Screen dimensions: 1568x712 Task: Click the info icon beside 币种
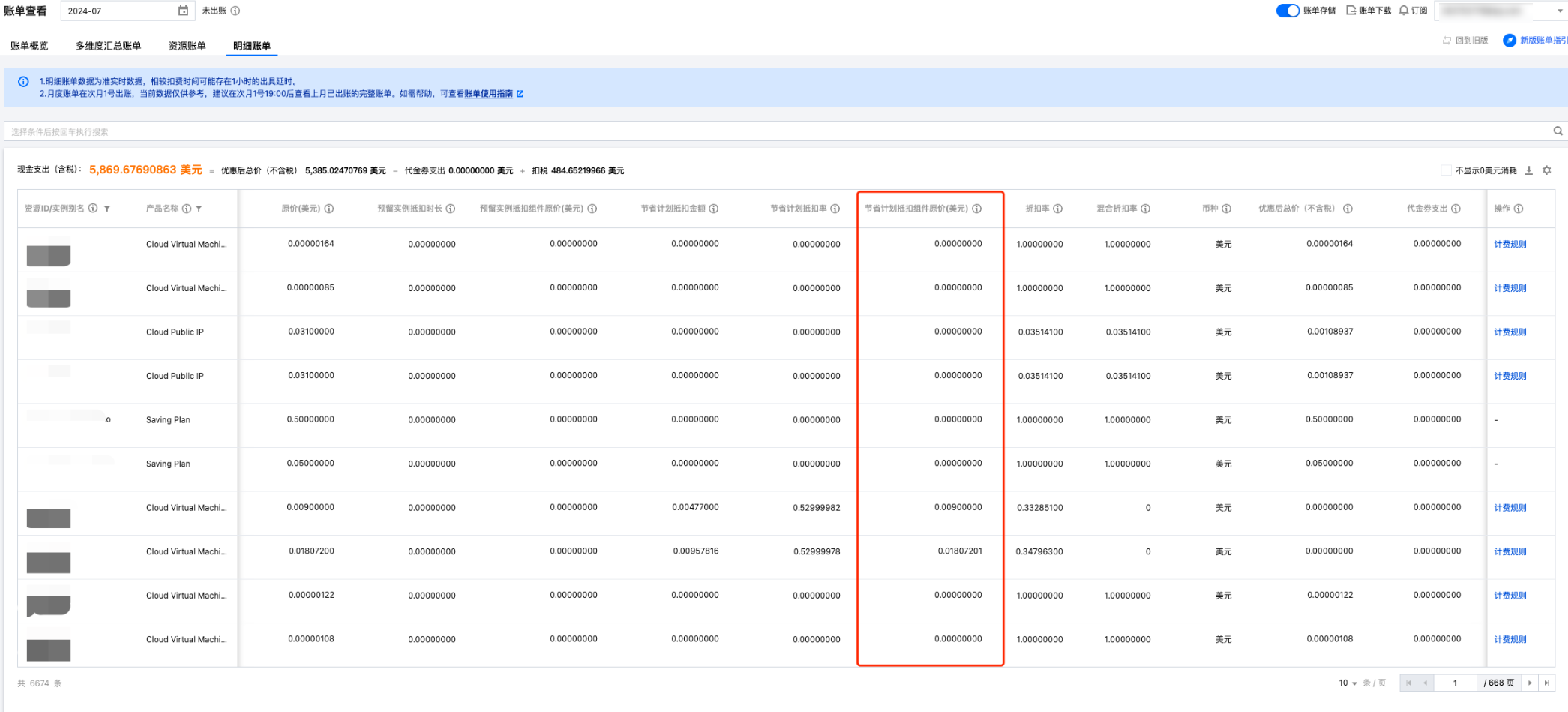(1227, 209)
